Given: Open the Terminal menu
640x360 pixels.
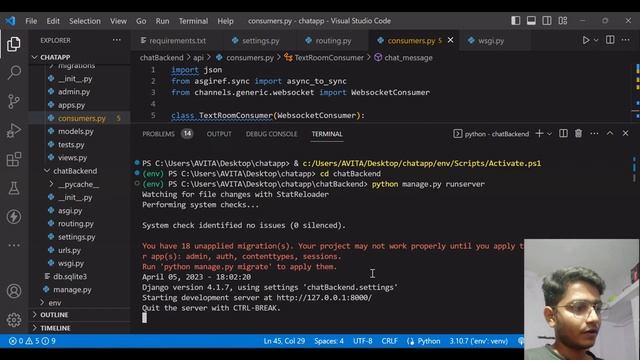Looking at the screenshot, I should pyautogui.click(x=193, y=21).
